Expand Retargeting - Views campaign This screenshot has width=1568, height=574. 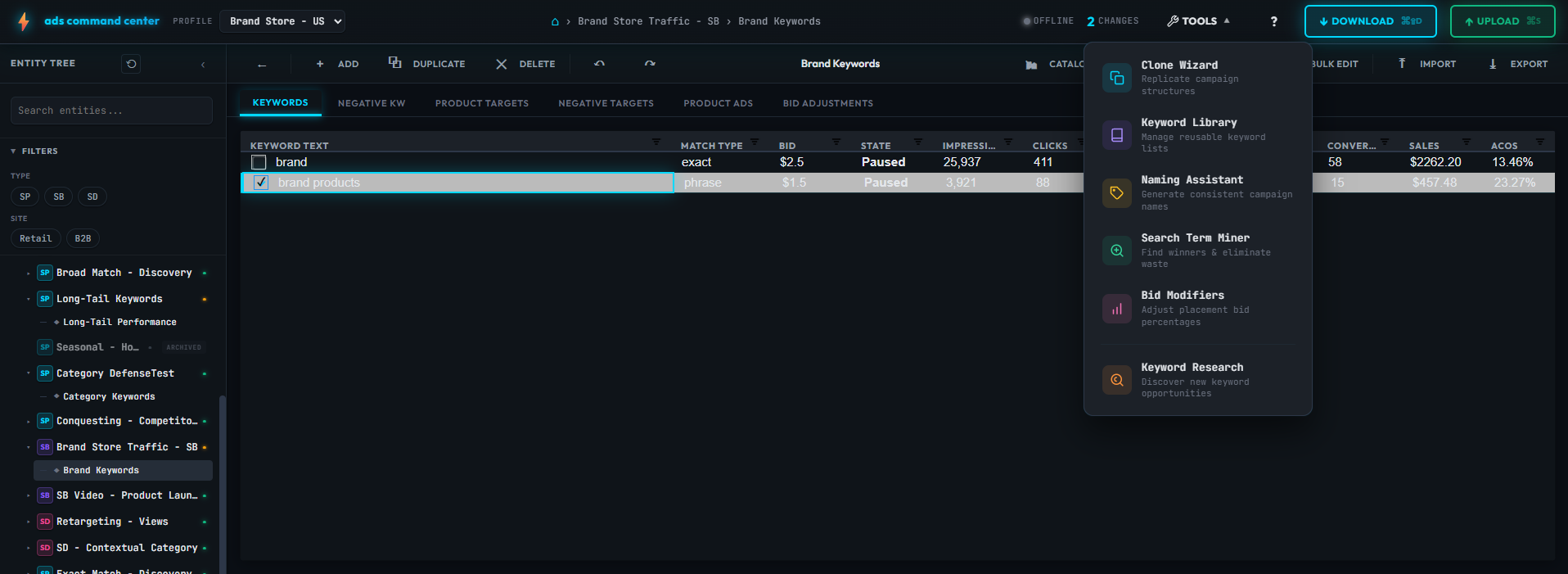(x=28, y=522)
